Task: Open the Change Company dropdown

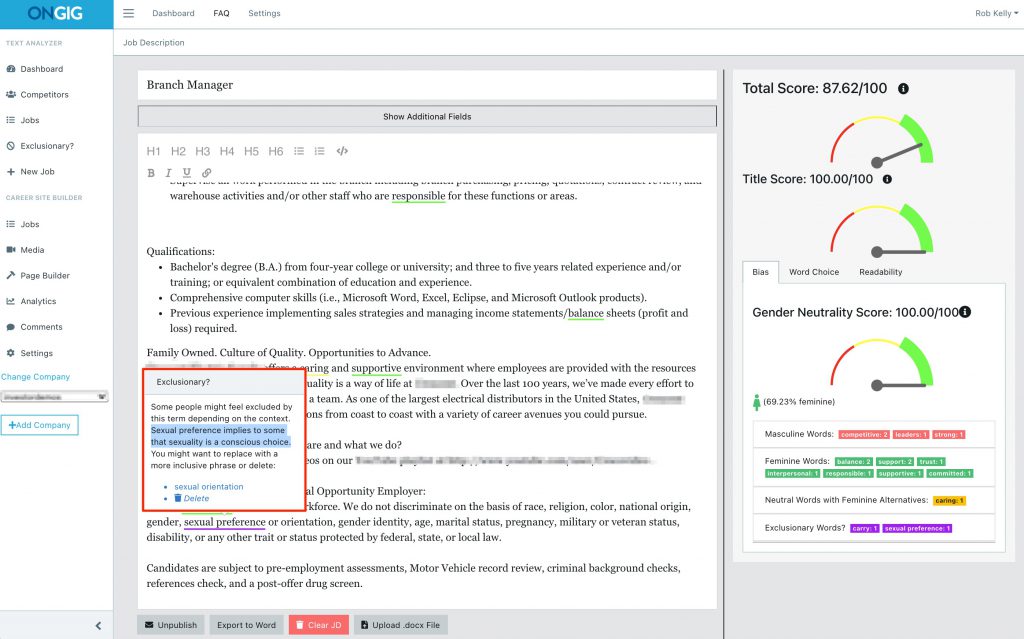Action: coord(54,397)
